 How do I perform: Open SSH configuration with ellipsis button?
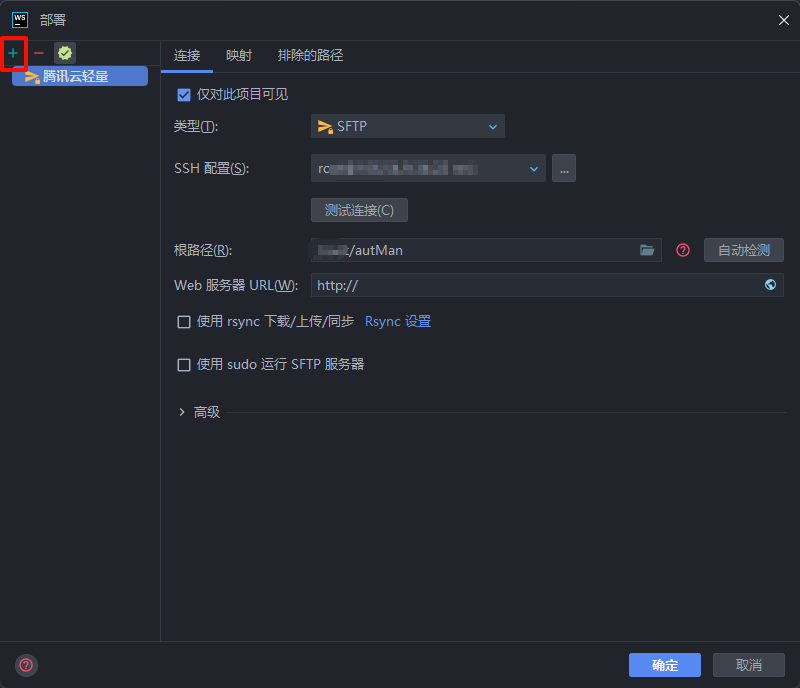point(564,169)
